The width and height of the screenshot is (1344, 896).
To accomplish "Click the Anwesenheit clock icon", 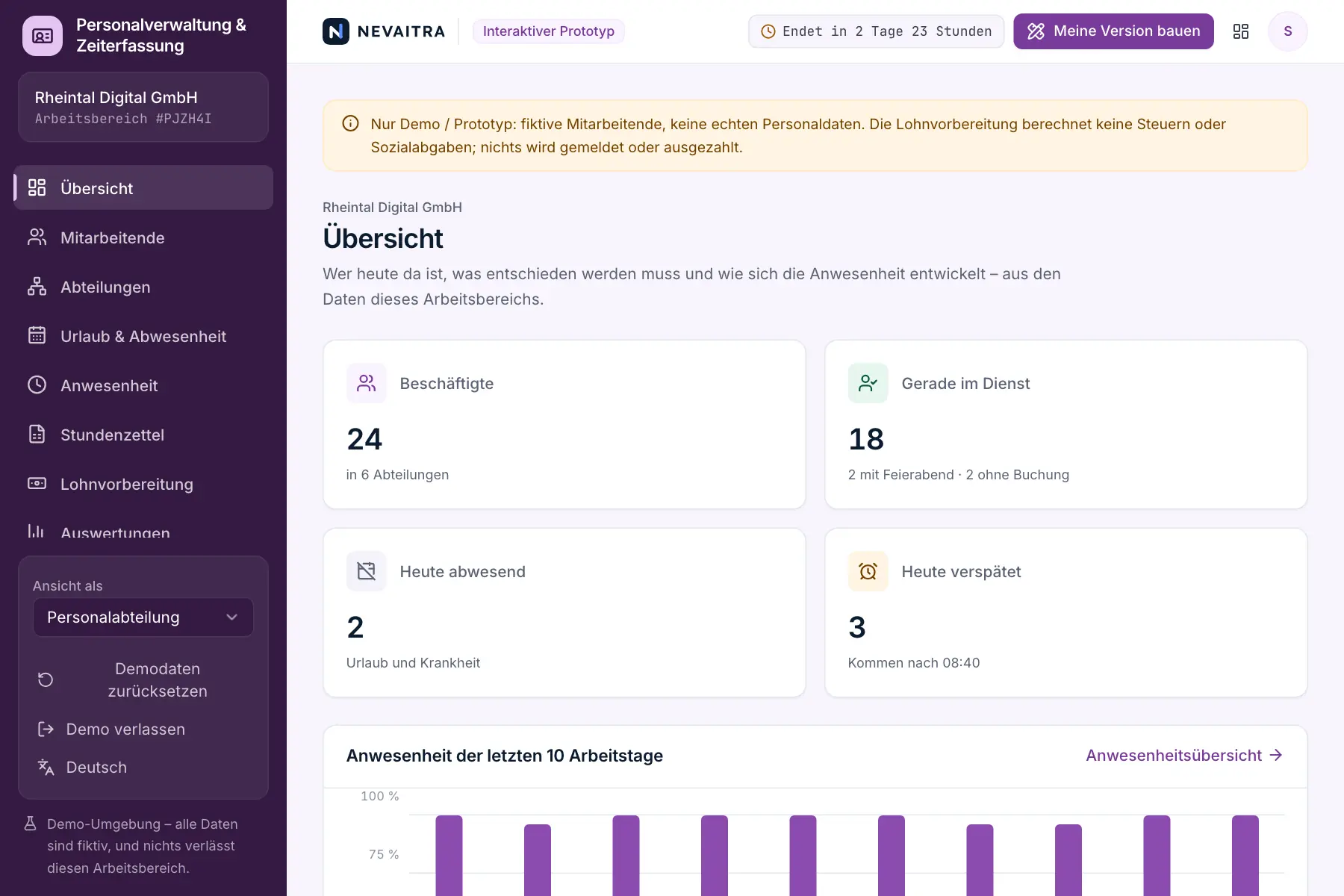I will click(37, 385).
